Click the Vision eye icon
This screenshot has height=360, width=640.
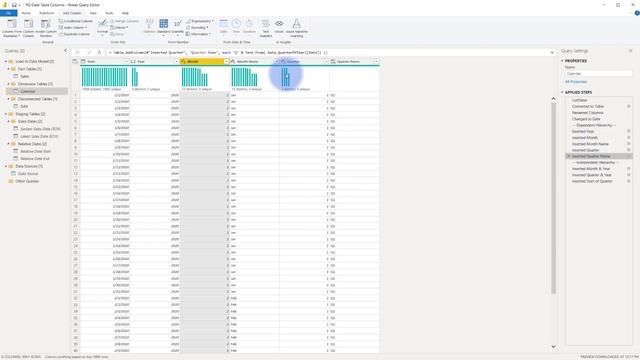coord(279,23)
